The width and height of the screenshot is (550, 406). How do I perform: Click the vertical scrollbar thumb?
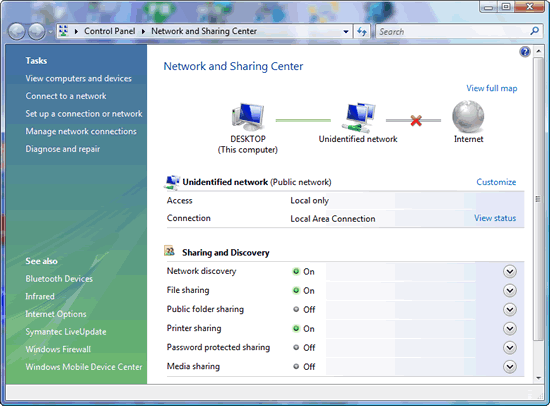[538, 199]
